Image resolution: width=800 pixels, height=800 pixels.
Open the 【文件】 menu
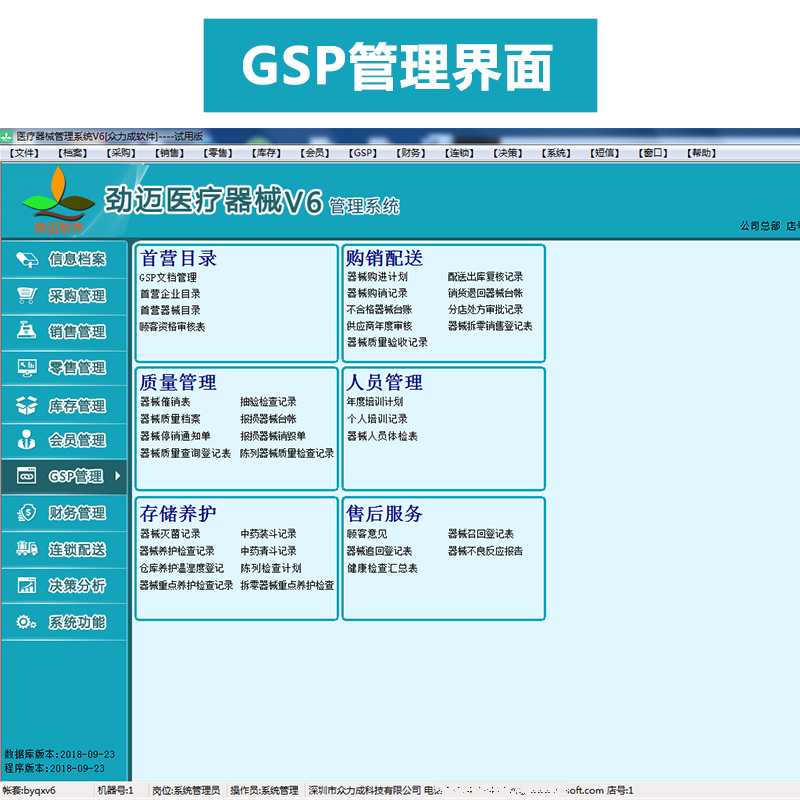point(24,153)
